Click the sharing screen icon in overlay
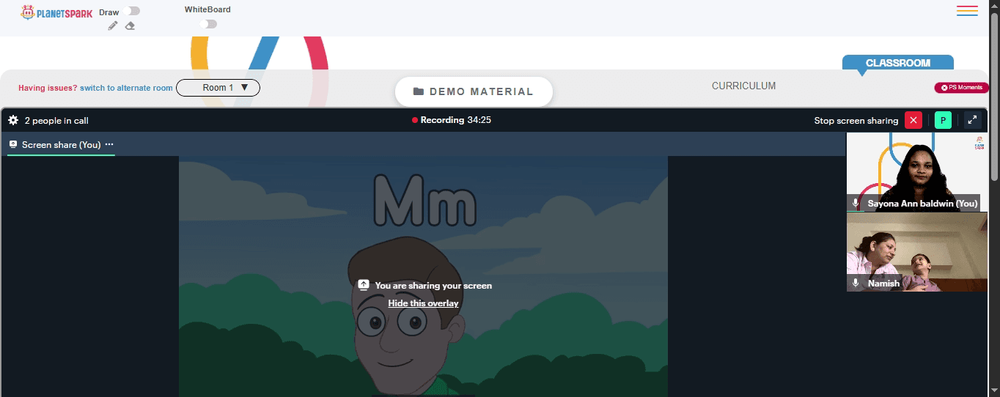The width and height of the screenshot is (1000, 397). [364, 285]
